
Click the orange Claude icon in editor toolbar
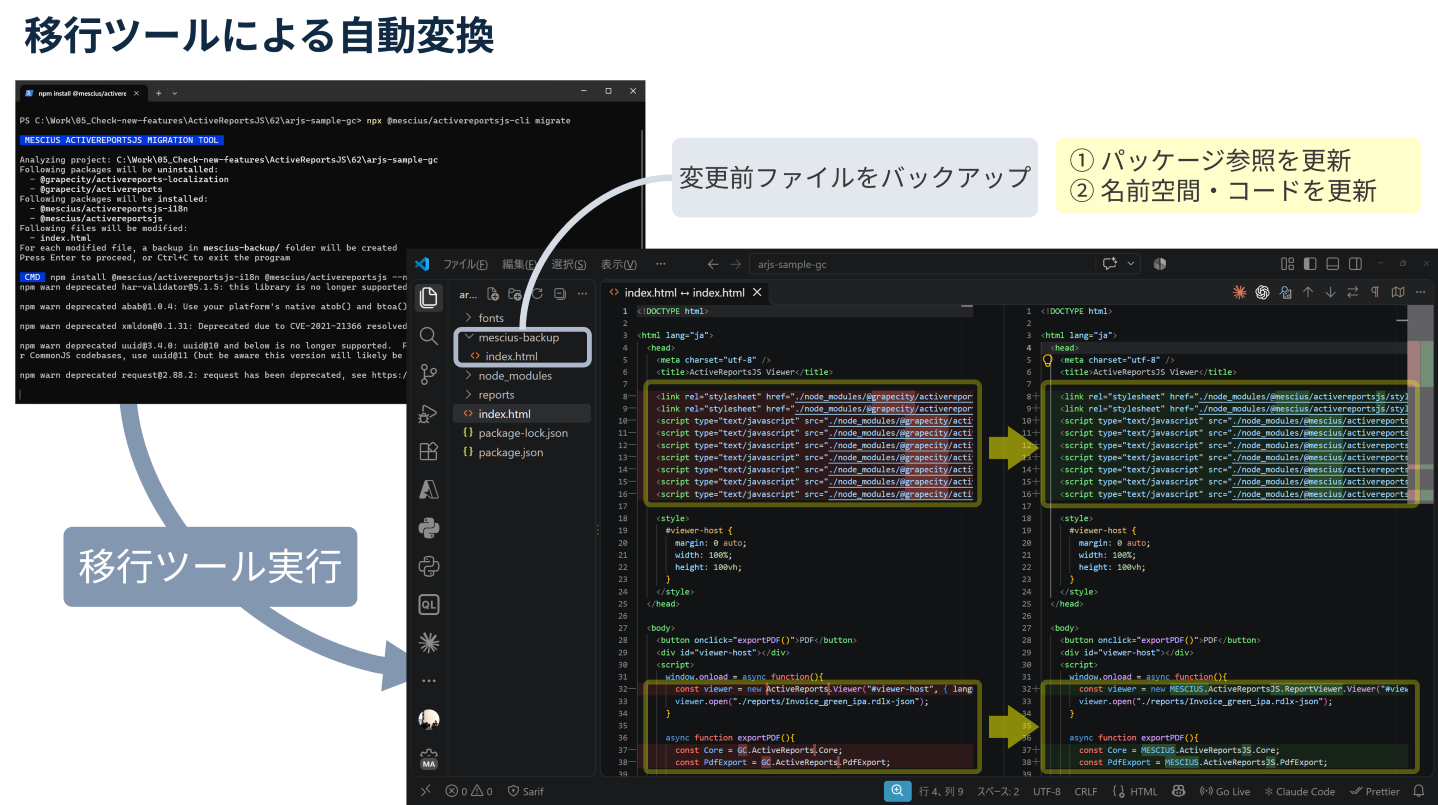pyautogui.click(x=1240, y=292)
